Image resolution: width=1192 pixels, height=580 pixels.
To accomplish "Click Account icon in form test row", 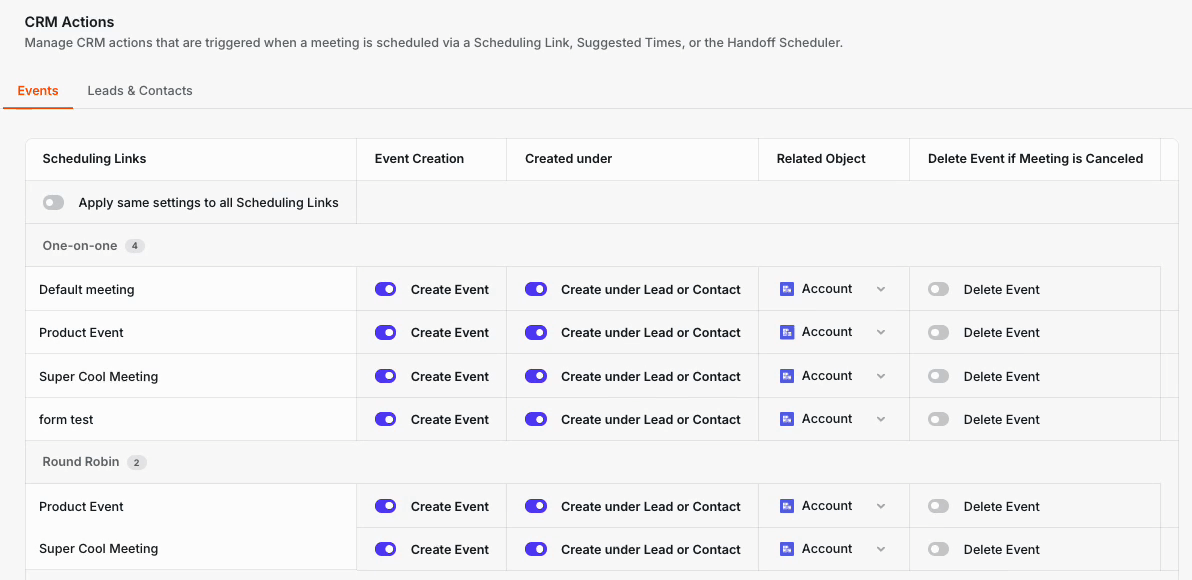I will pos(787,419).
